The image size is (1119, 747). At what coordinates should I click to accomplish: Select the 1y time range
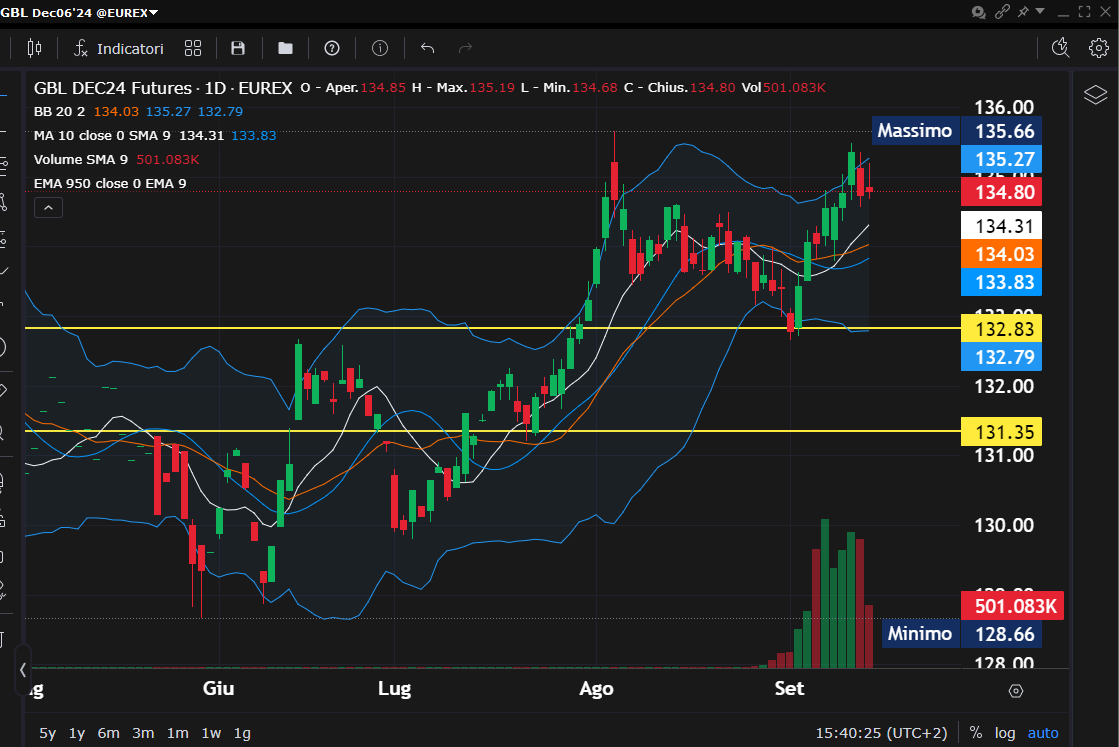[x=77, y=733]
